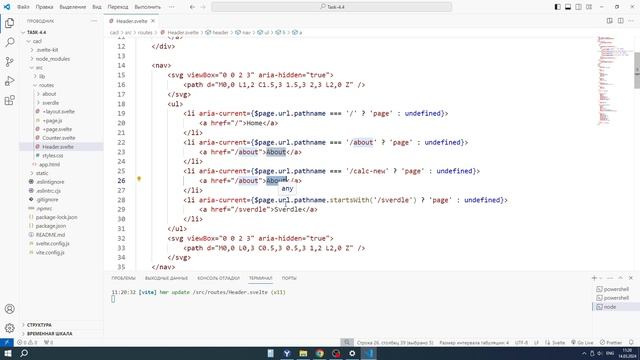Open the Extensions view
This screenshot has width=640, height=360.
click(10, 100)
